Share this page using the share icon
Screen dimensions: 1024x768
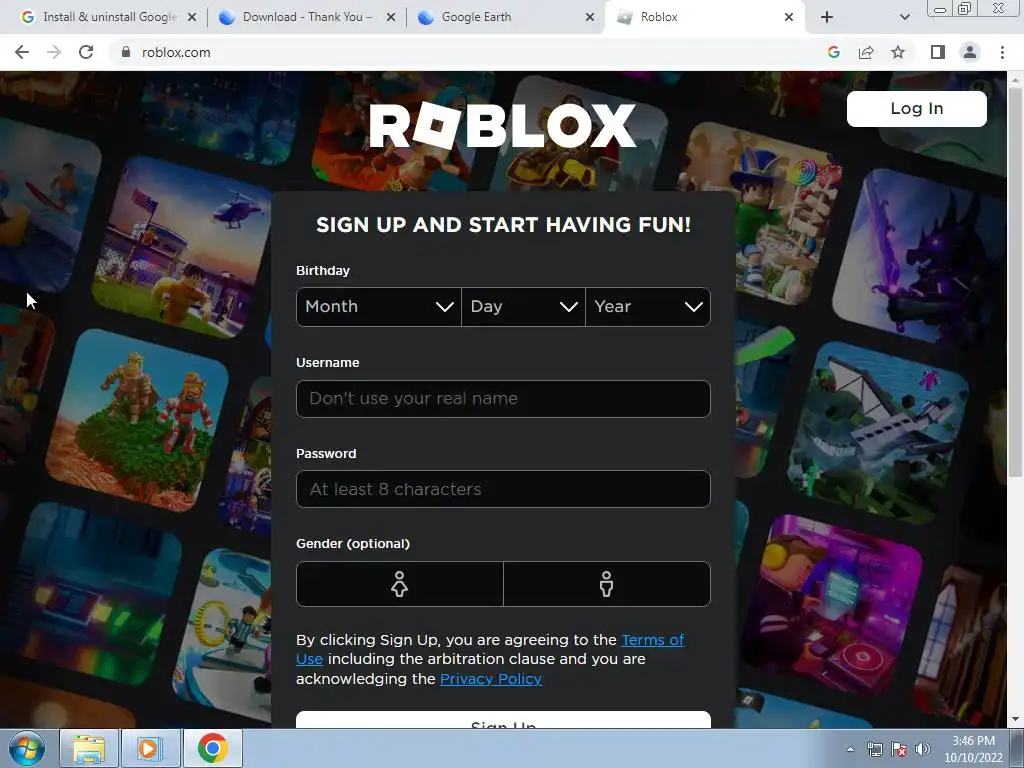(x=866, y=52)
